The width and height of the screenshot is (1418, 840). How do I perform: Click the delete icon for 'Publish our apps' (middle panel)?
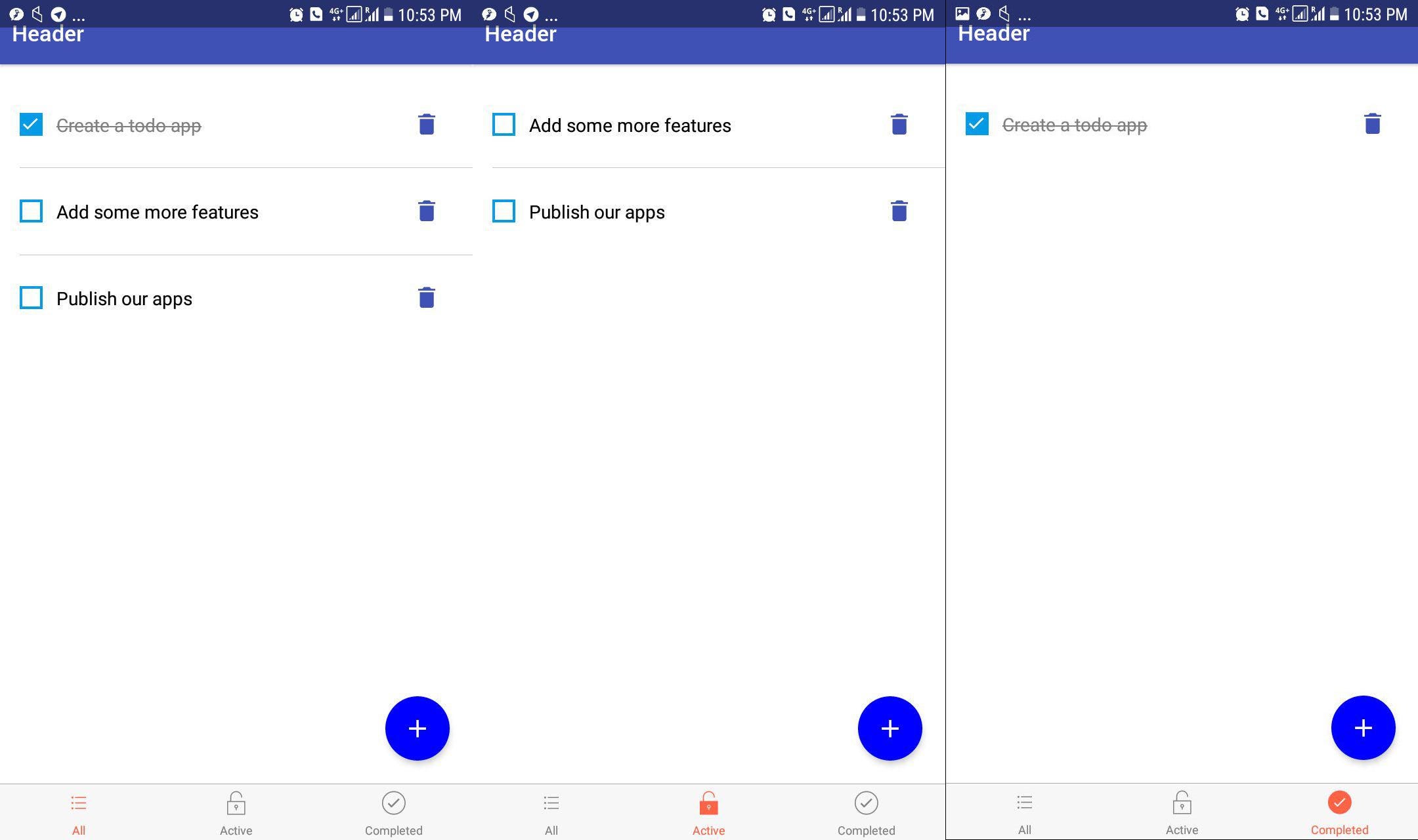click(x=898, y=211)
